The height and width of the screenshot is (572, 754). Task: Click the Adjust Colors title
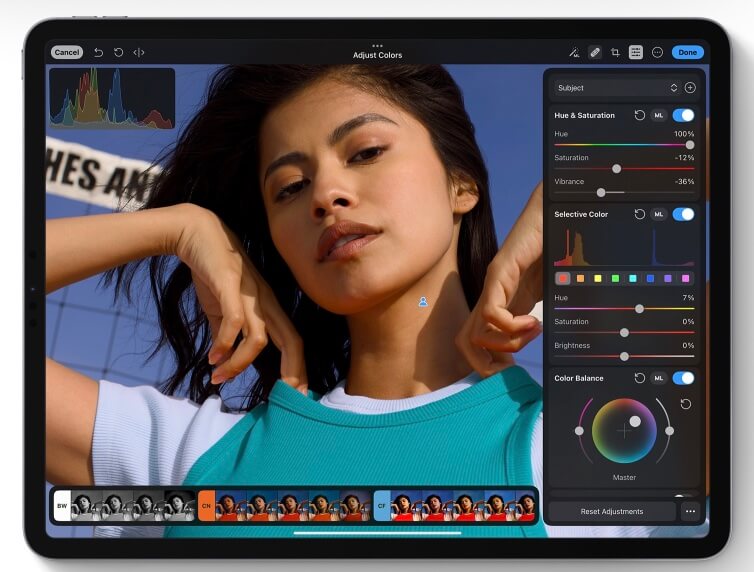click(377, 55)
